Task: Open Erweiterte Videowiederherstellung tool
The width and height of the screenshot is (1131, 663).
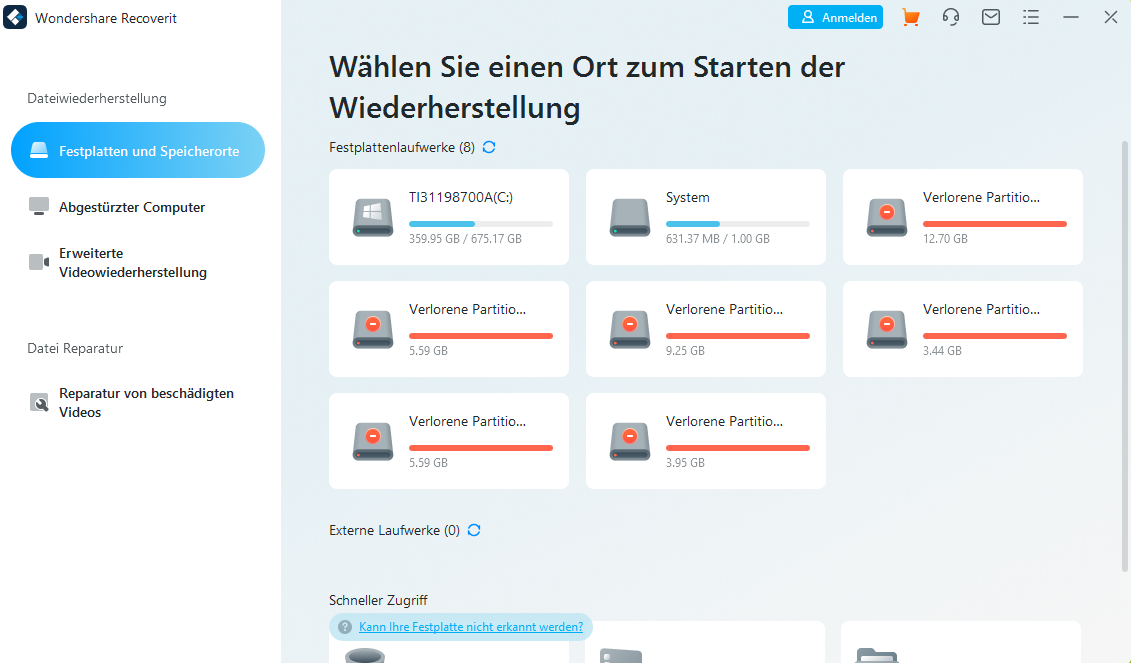Action: pyautogui.click(x=137, y=262)
